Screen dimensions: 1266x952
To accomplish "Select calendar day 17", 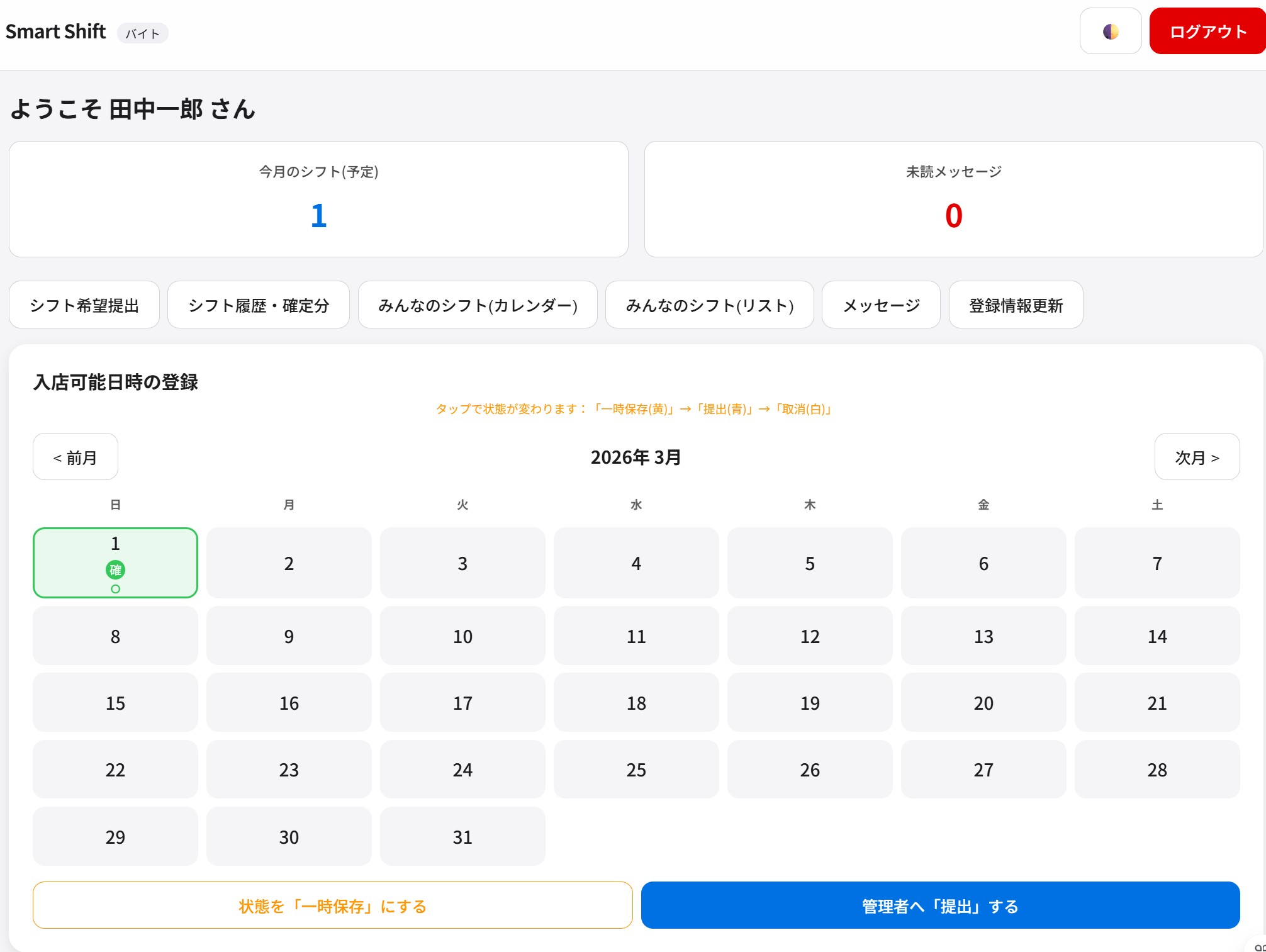I will coord(462,702).
